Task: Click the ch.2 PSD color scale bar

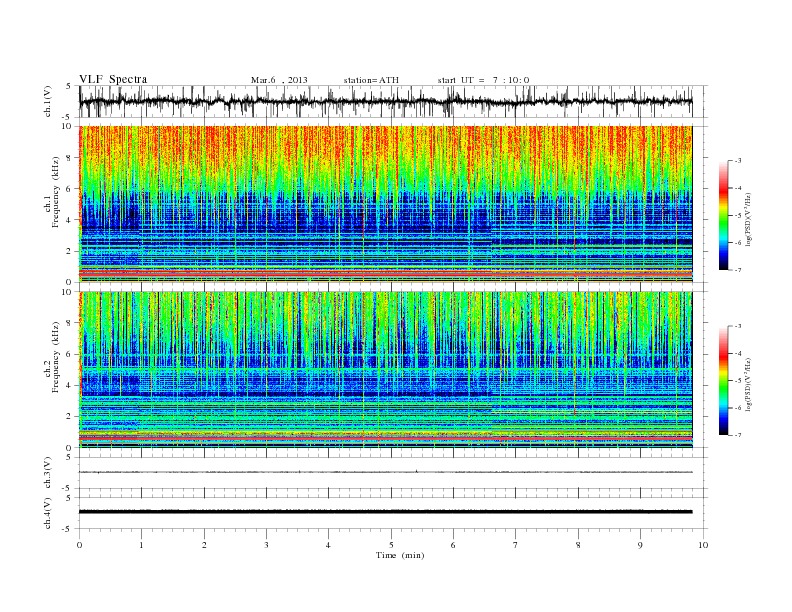Action: (x=723, y=381)
